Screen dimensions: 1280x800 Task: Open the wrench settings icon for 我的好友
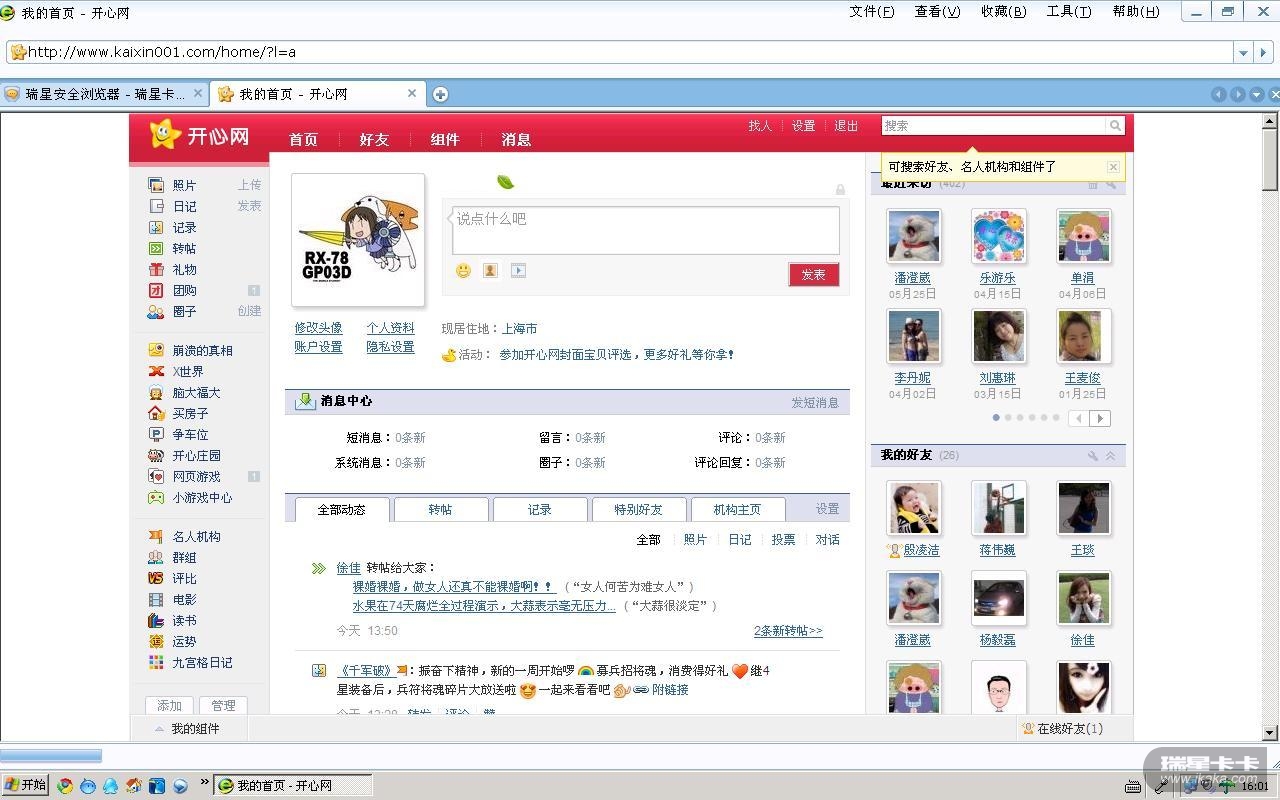click(x=1093, y=455)
